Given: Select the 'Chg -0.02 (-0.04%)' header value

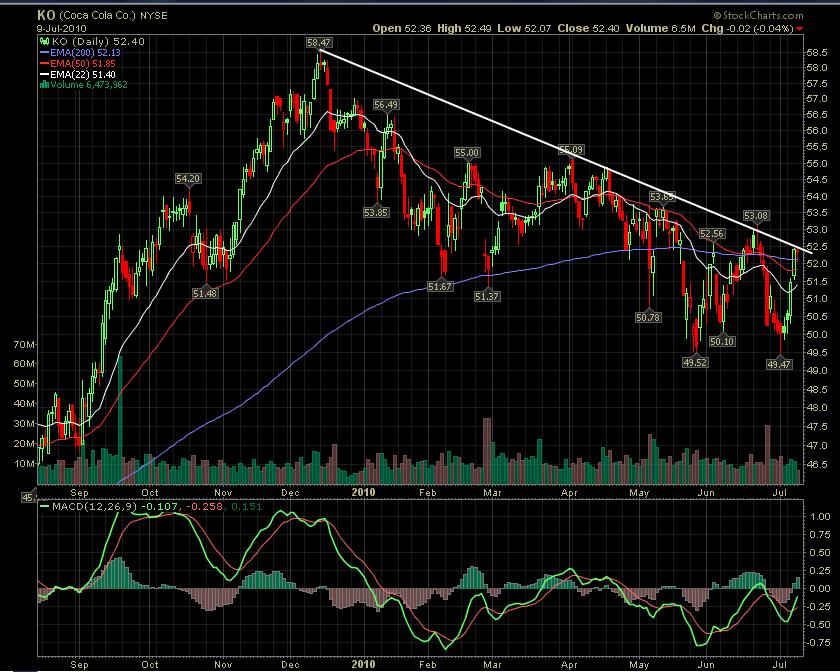Looking at the screenshot, I should point(747,28).
